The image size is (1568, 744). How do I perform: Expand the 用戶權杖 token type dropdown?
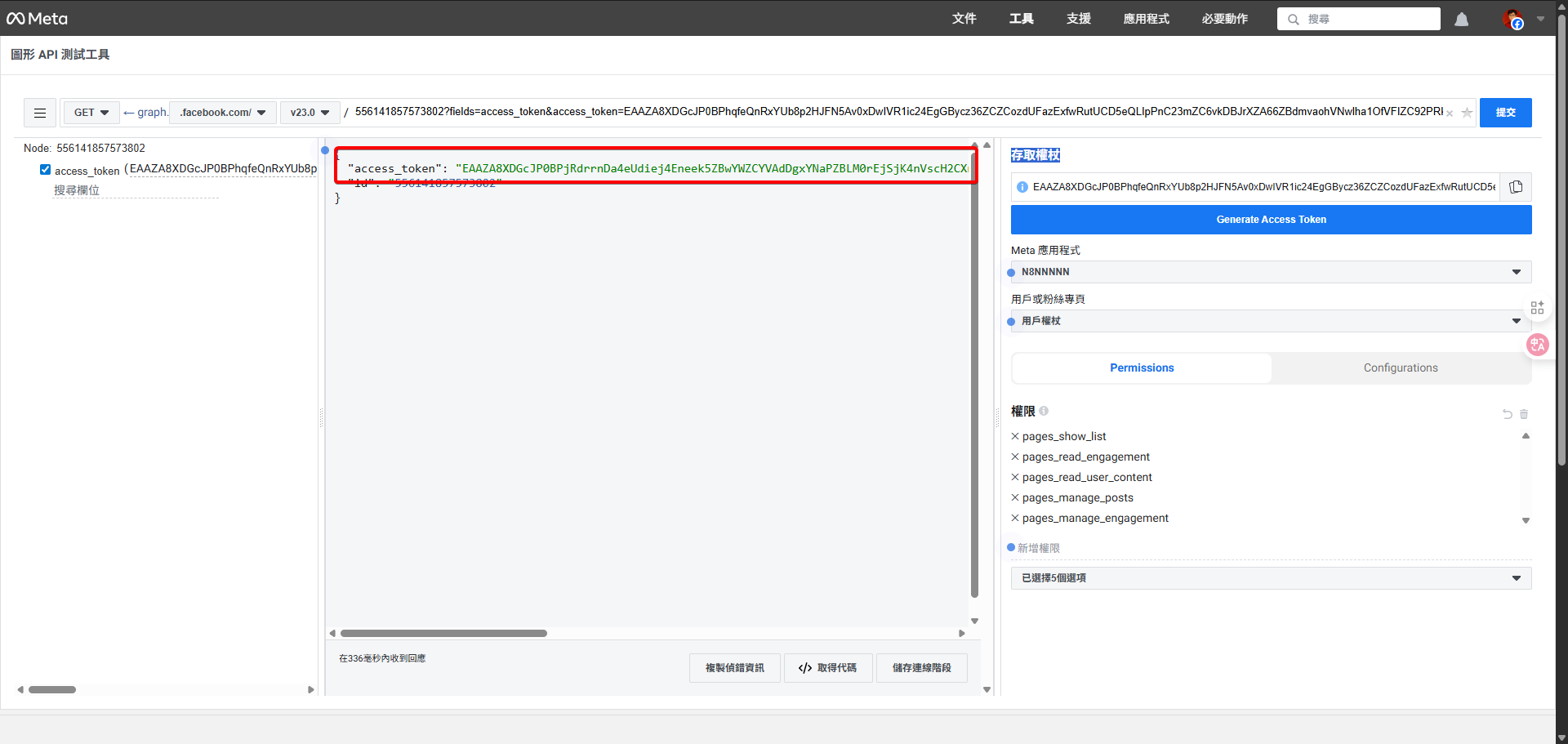point(1271,321)
